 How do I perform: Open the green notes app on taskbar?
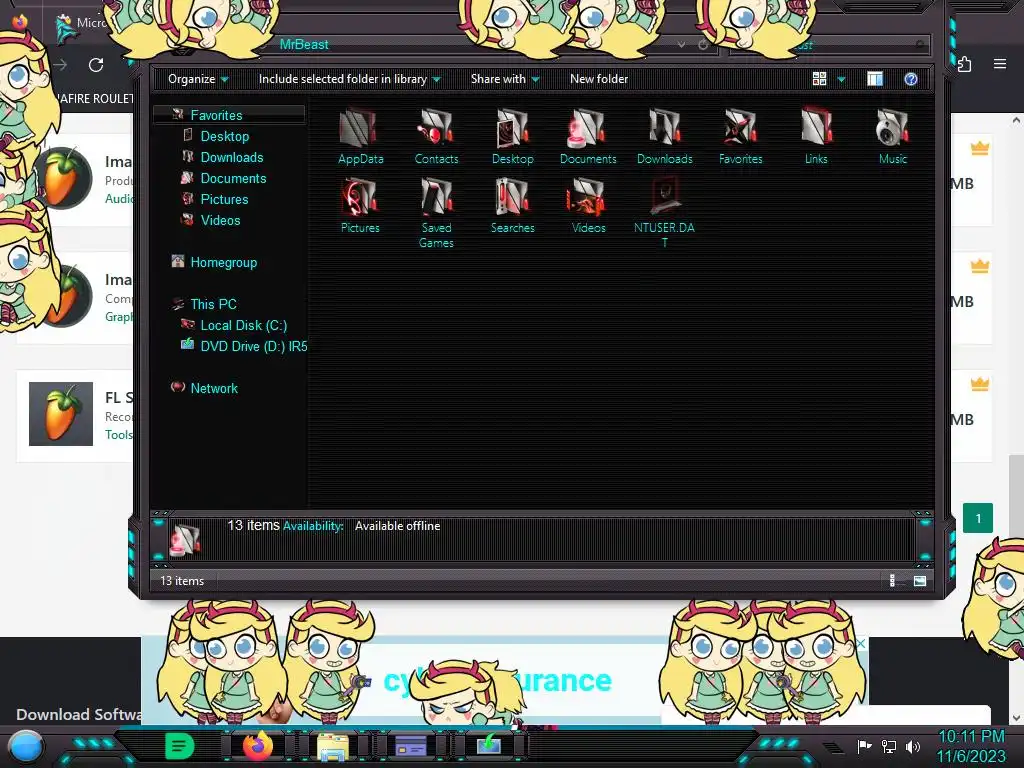pos(180,745)
